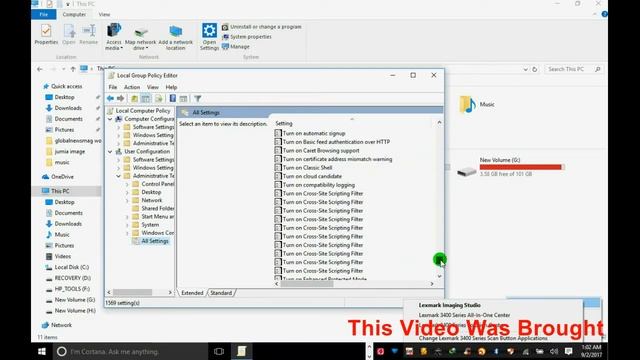Image resolution: width=640 pixels, height=360 pixels.
Task: Open the Action Center notification icon
Action: (x=568, y=351)
